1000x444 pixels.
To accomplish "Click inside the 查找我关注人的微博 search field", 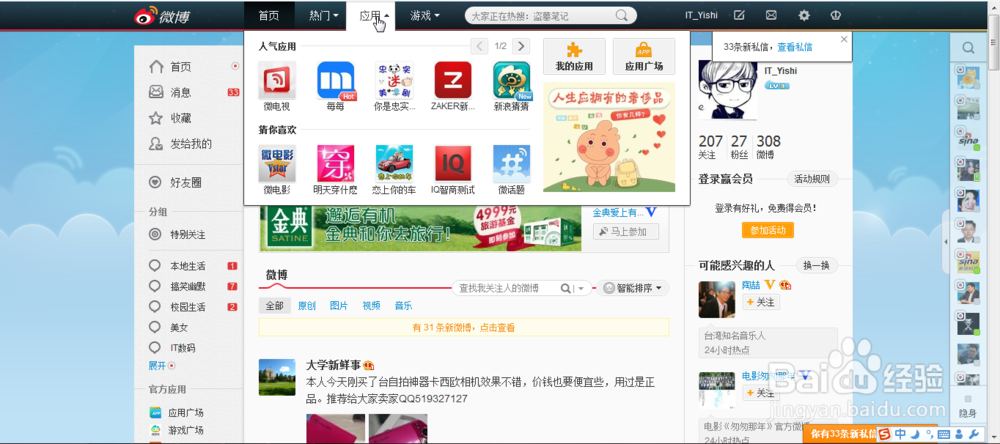I will tap(507, 288).
